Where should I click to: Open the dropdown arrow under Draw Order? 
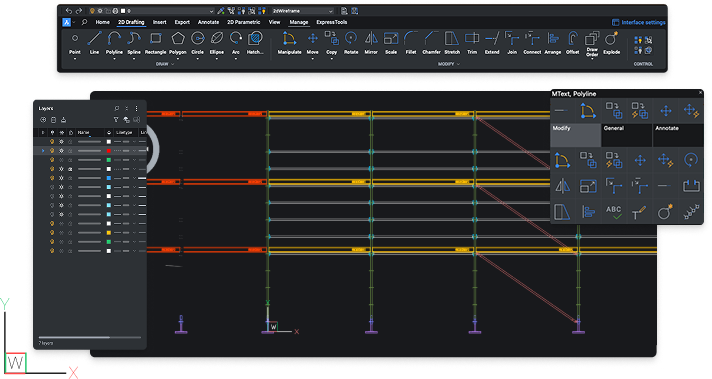[592, 59]
